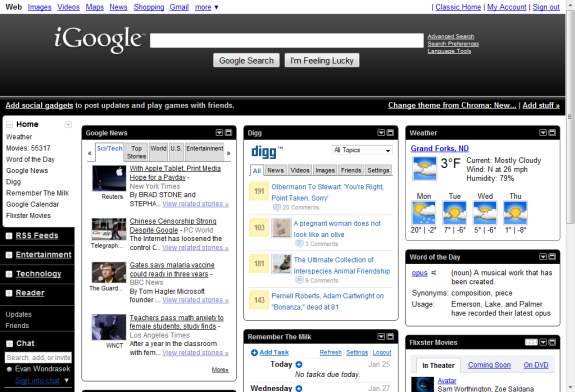Select Remember The Milk in Home list

pos(37,193)
